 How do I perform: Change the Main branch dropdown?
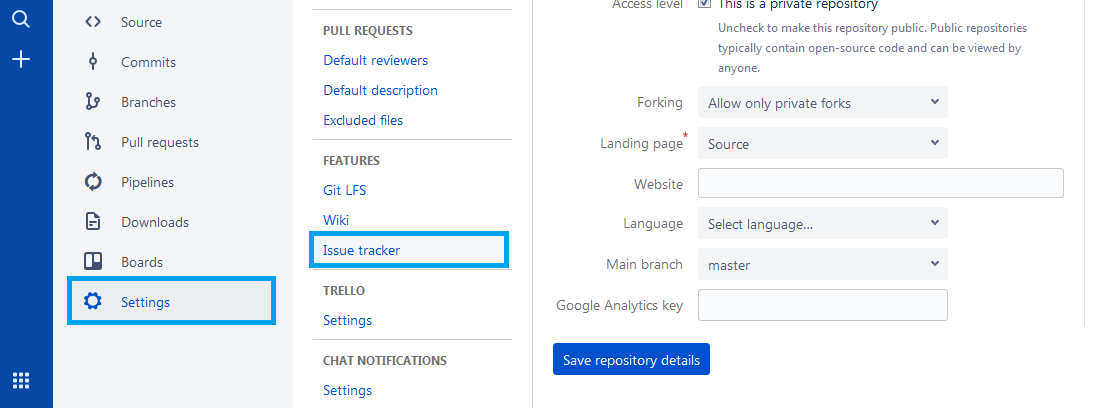(x=823, y=264)
